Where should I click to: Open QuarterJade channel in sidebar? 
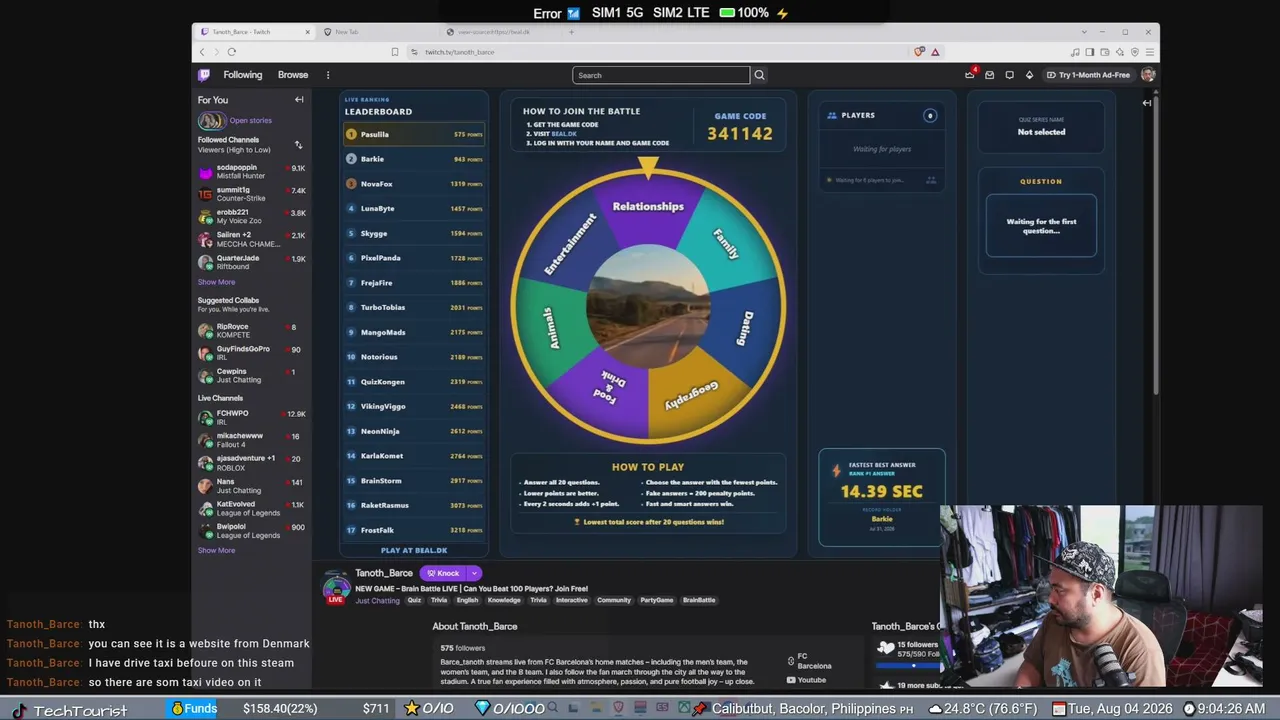point(252,262)
